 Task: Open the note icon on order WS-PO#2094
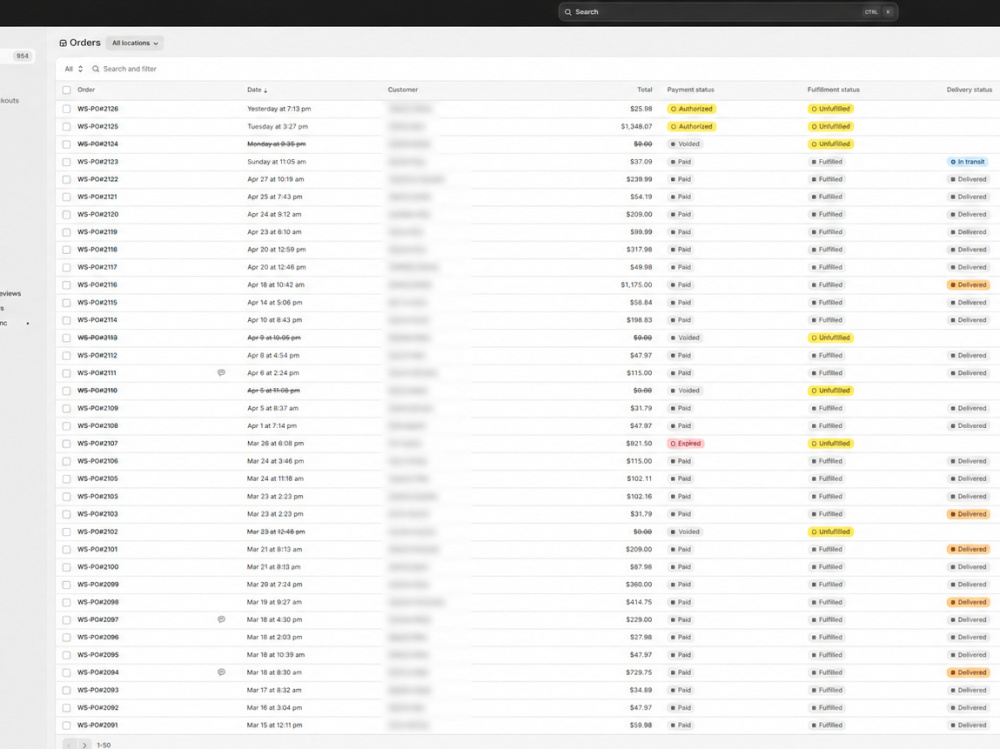[221, 672]
